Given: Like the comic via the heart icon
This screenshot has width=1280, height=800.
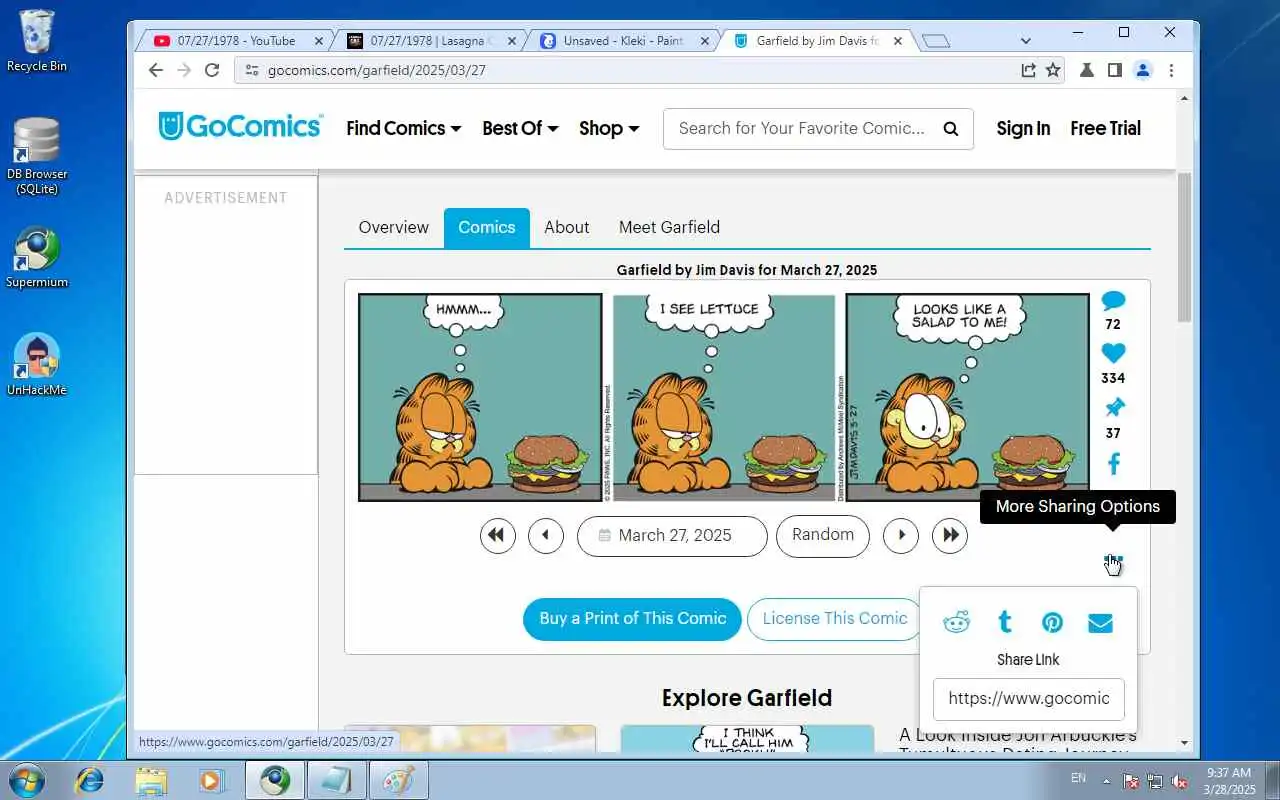Looking at the screenshot, I should click(x=1113, y=353).
